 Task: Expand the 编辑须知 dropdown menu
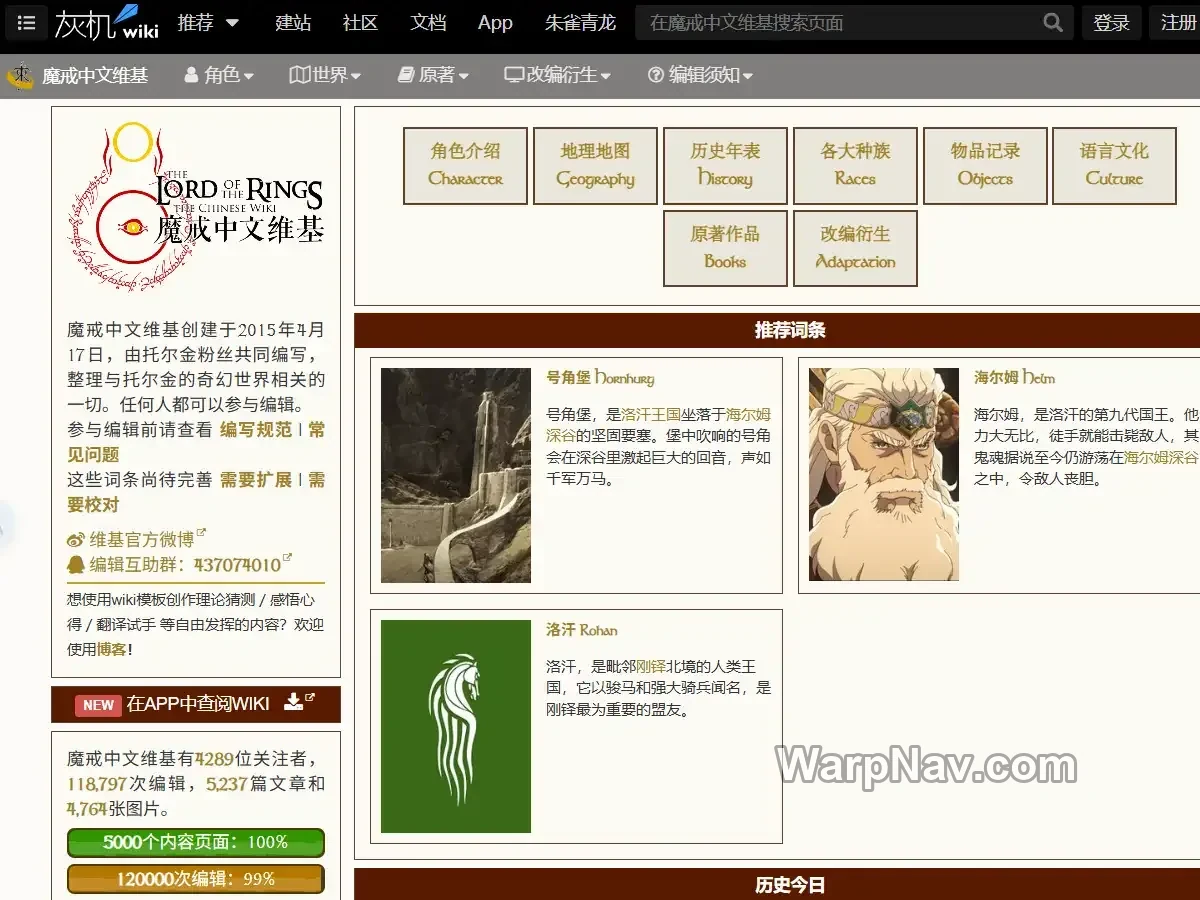point(700,75)
